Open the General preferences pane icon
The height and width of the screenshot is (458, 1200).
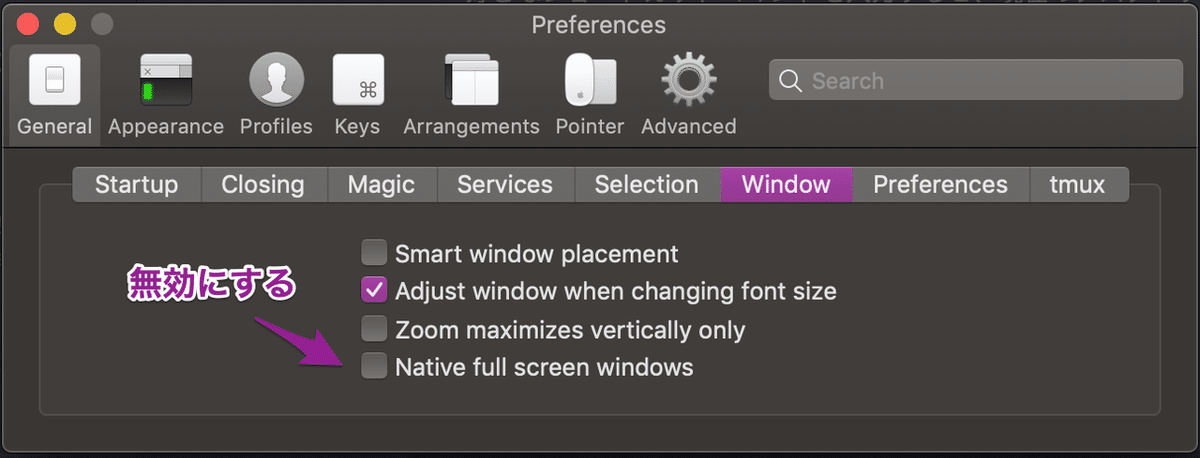[x=54, y=81]
